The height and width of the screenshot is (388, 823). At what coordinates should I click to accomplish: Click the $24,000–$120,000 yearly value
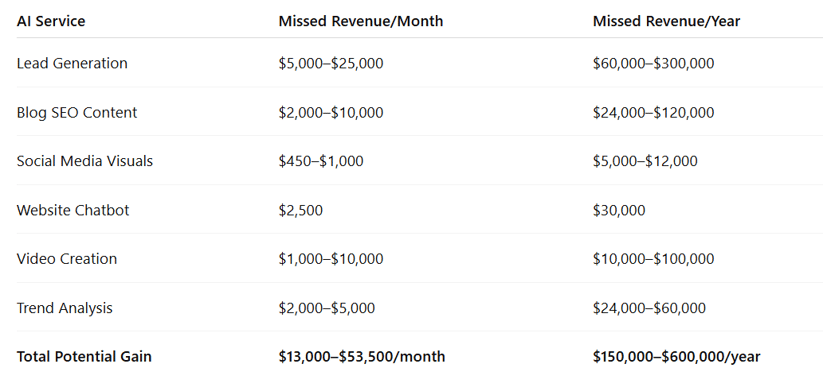pos(653,112)
